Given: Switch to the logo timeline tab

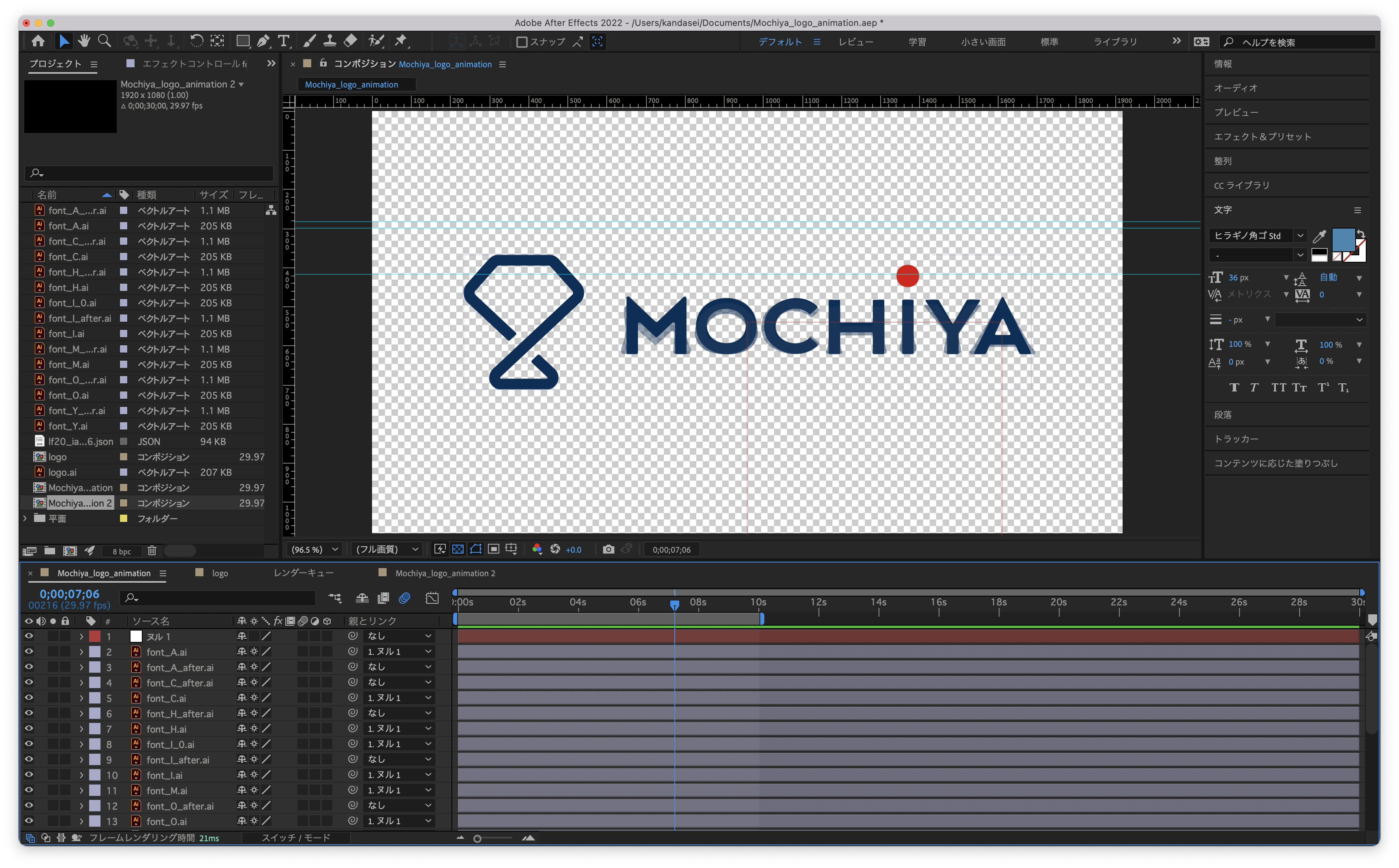Looking at the screenshot, I should click(220, 573).
